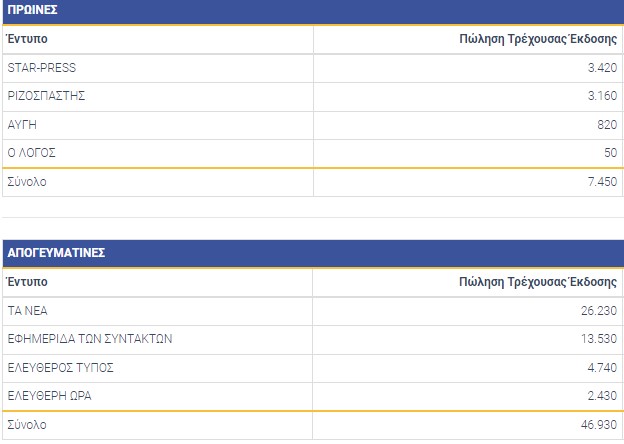Select the ΕΛΕΥΘΕΡΗ ΩΡΑ sales value 2.430

(x=603, y=396)
